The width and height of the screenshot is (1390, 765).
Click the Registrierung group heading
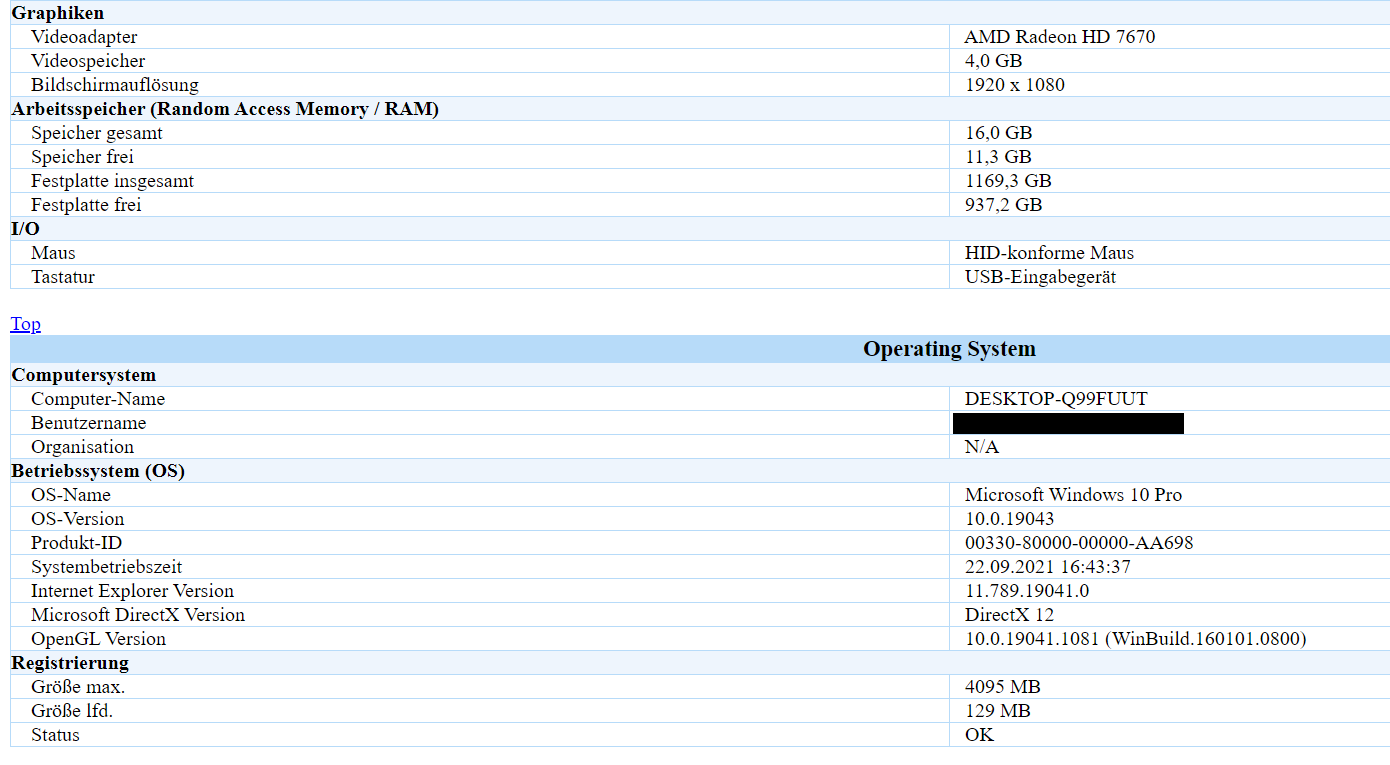[70, 663]
